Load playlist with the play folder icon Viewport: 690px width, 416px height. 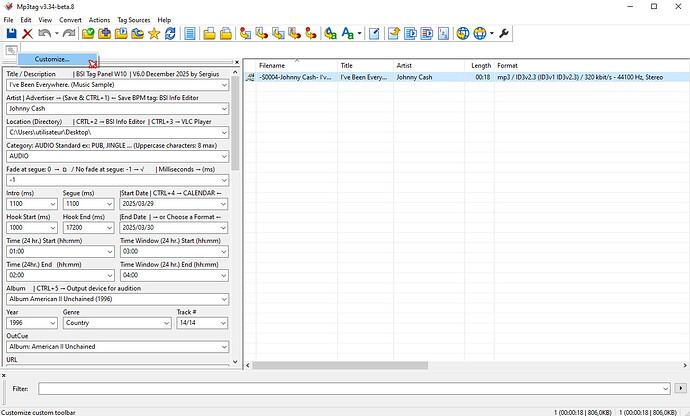[121, 33]
